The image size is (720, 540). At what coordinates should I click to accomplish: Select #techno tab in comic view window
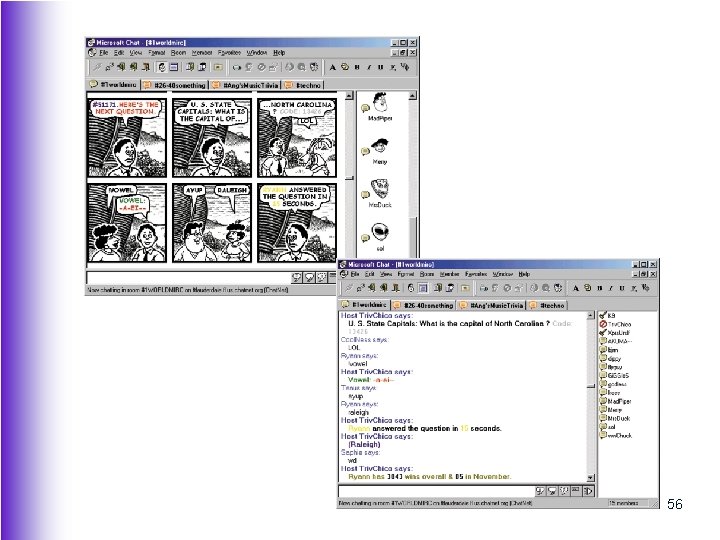click(303, 85)
